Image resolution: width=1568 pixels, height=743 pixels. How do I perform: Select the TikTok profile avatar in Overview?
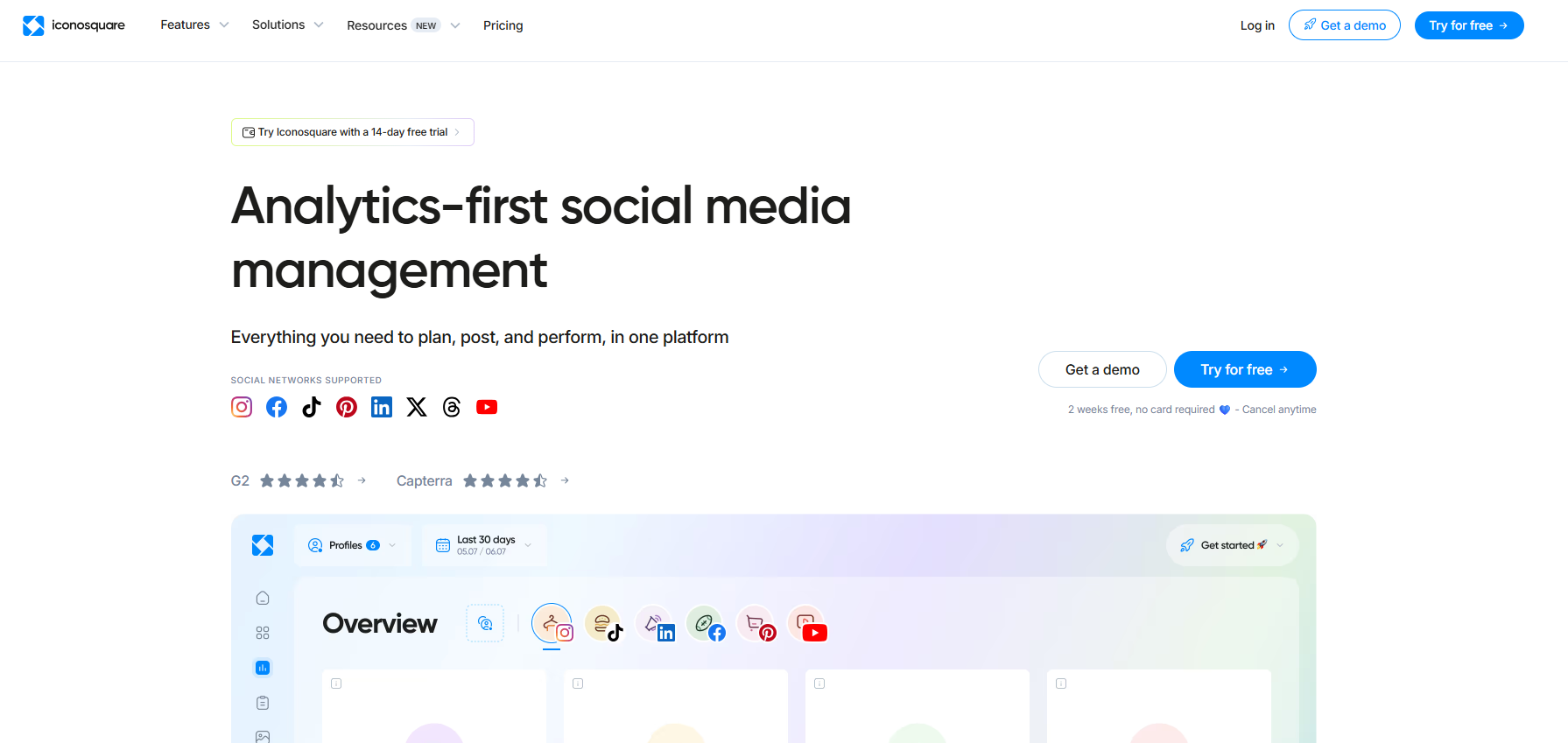(x=603, y=623)
